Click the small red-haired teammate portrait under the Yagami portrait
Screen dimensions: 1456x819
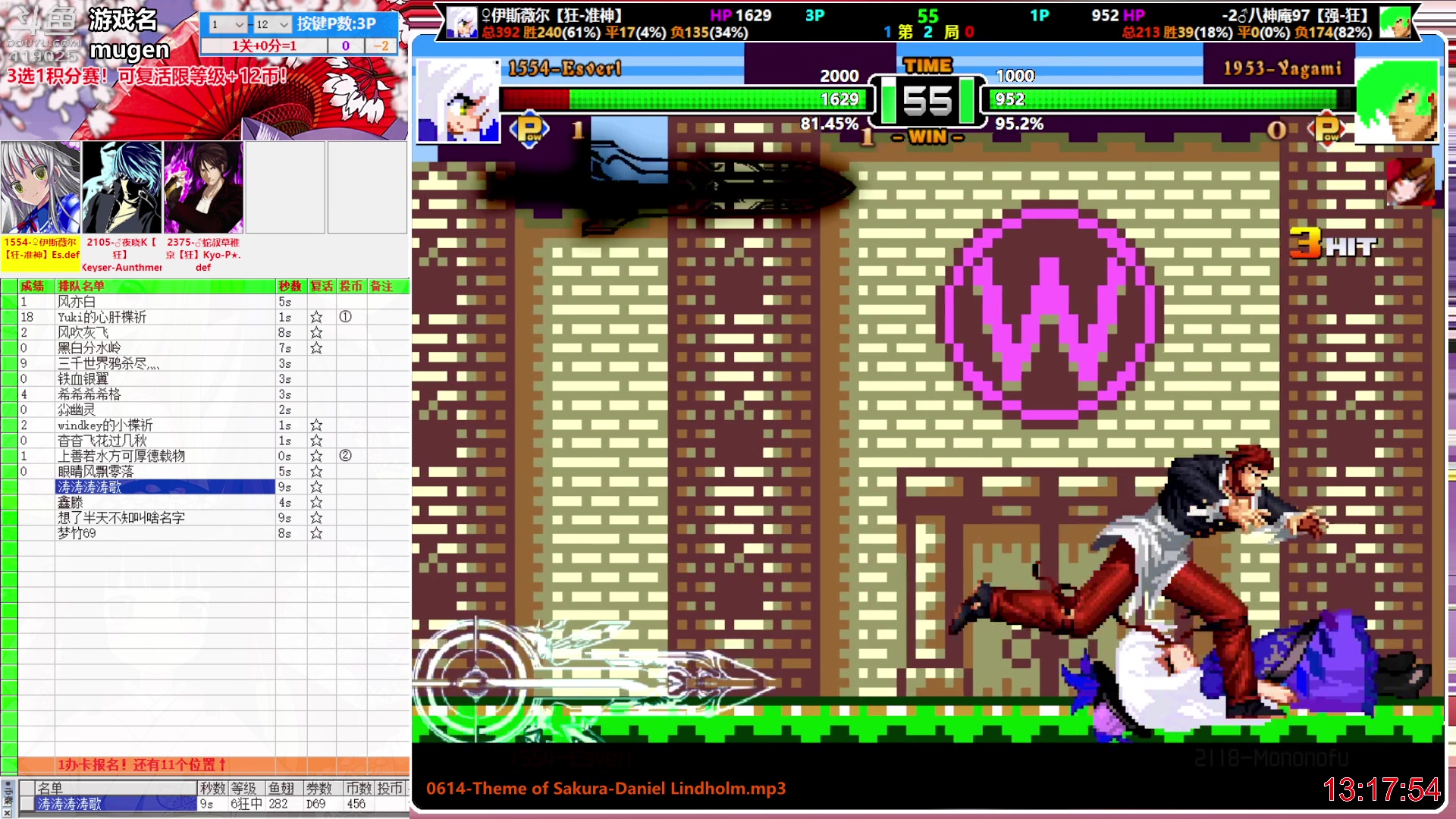[1410, 181]
